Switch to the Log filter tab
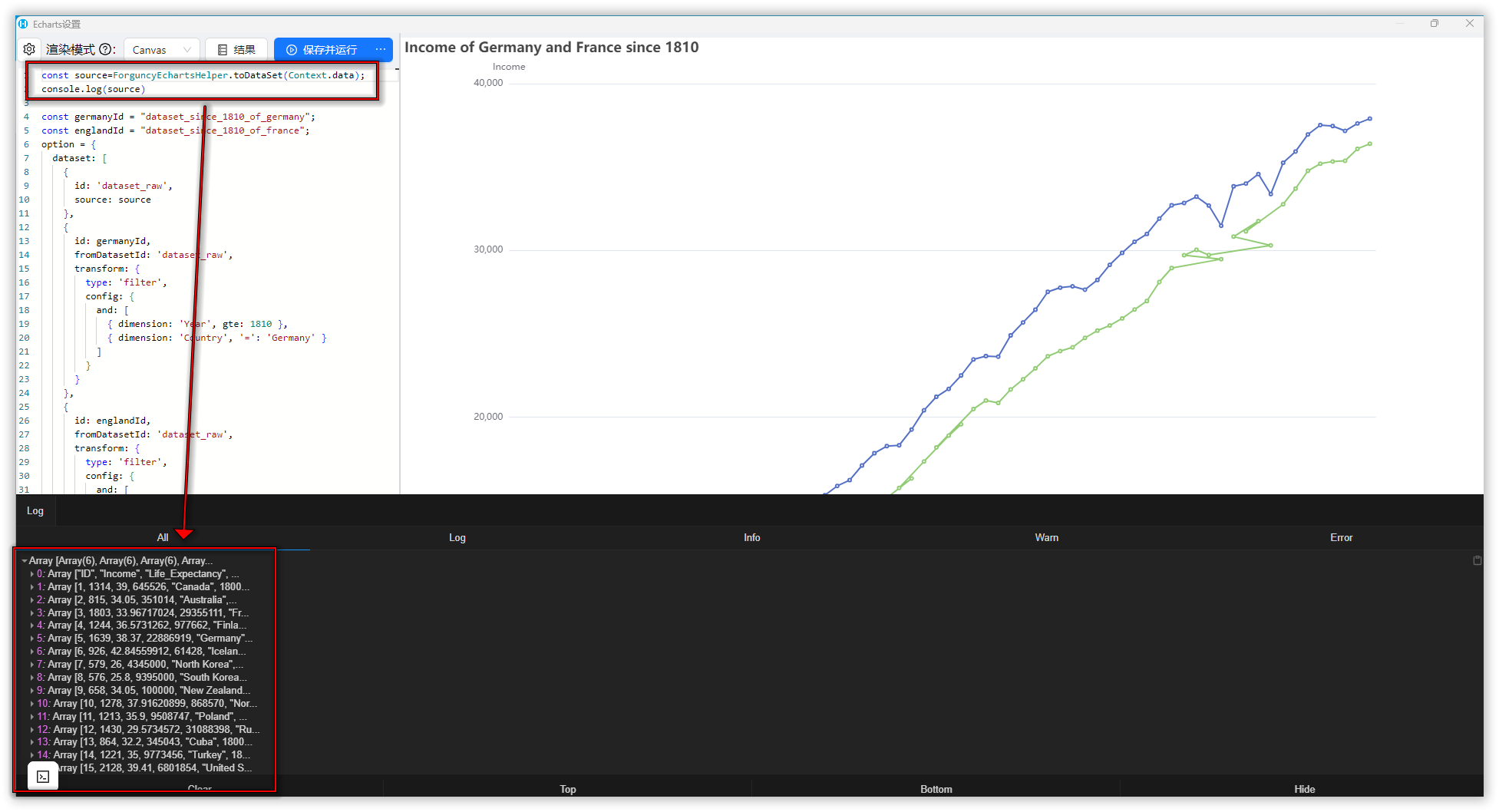This screenshot has height=812, width=1499. point(457,537)
